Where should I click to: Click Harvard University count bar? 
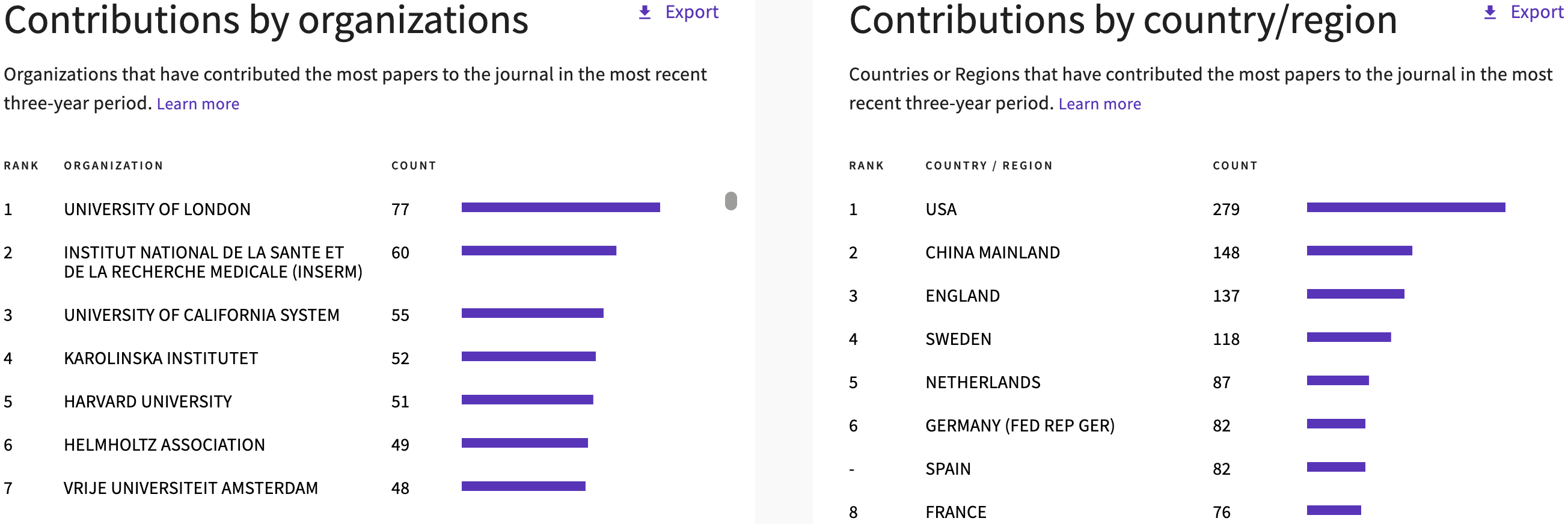point(527,400)
